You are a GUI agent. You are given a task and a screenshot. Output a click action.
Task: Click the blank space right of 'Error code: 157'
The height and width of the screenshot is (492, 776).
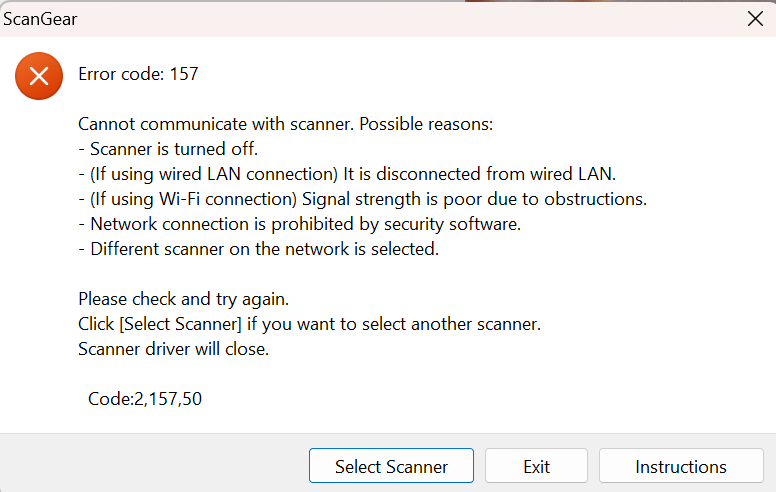pos(450,74)
